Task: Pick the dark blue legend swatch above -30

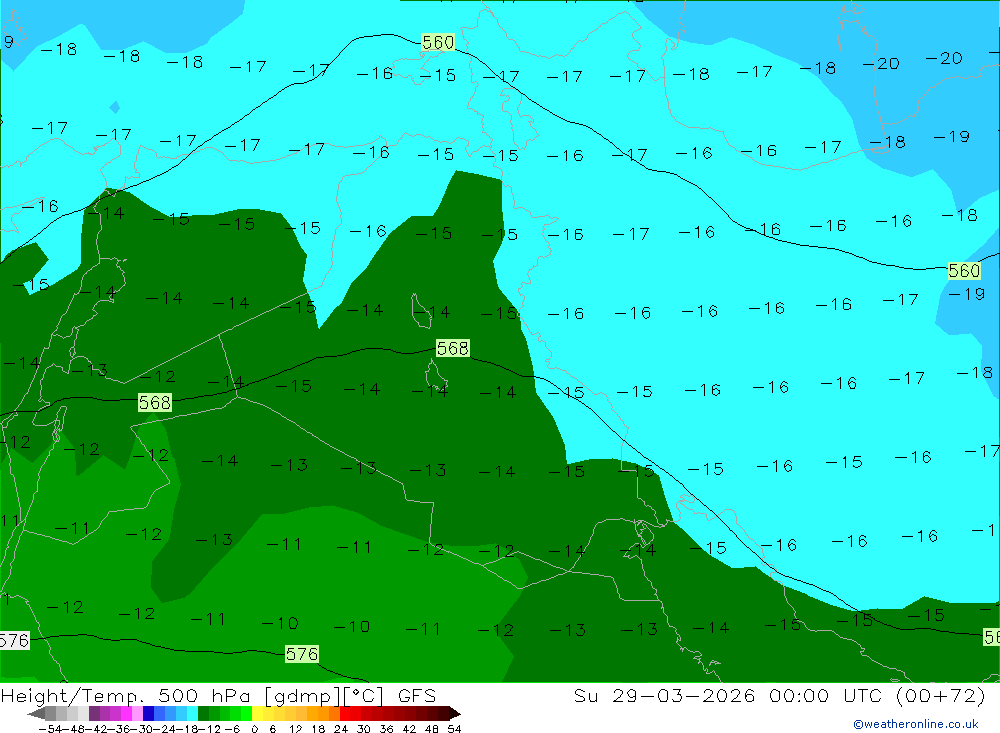Action: click(x=148, y=713)
